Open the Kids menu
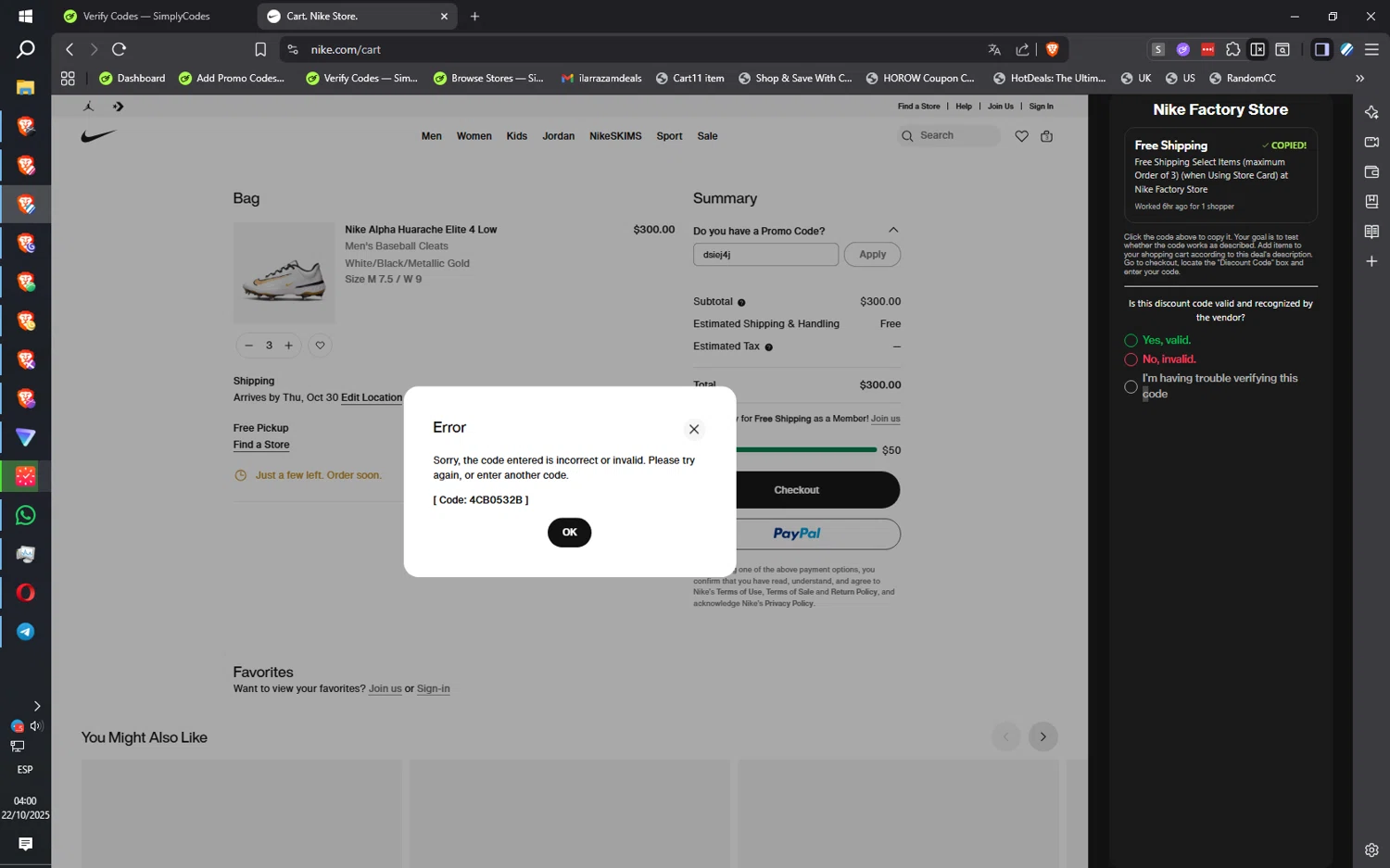 [516, 136]
